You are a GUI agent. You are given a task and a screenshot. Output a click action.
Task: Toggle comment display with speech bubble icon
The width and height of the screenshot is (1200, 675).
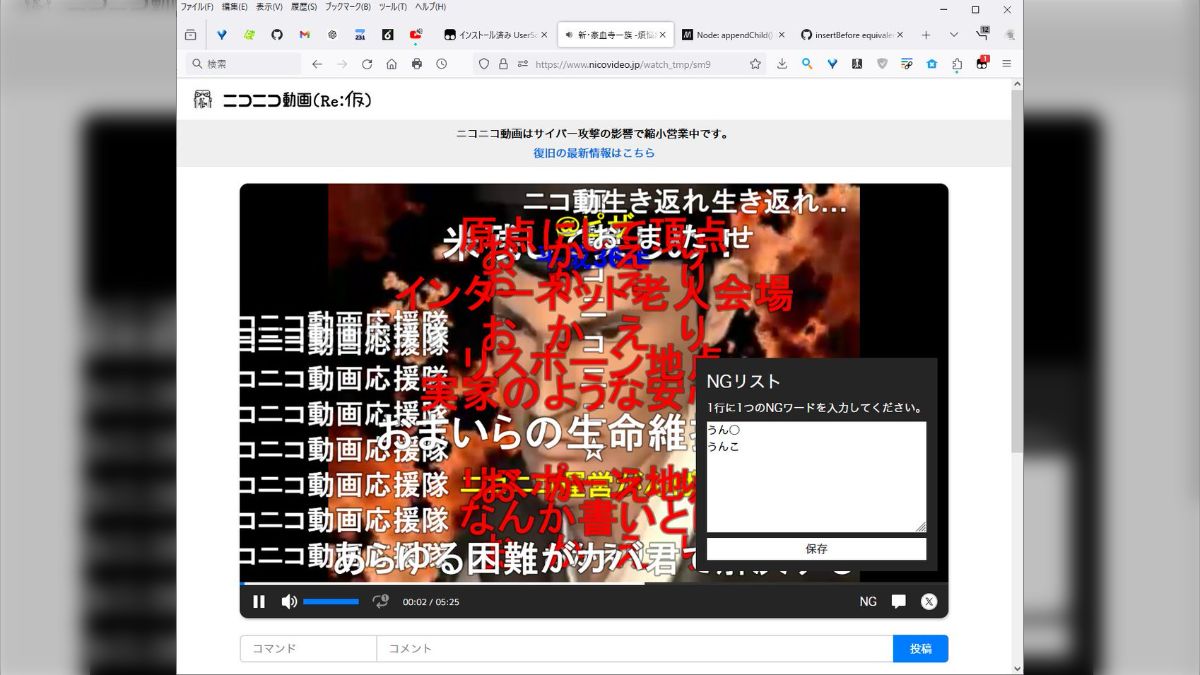pos(898,601)
